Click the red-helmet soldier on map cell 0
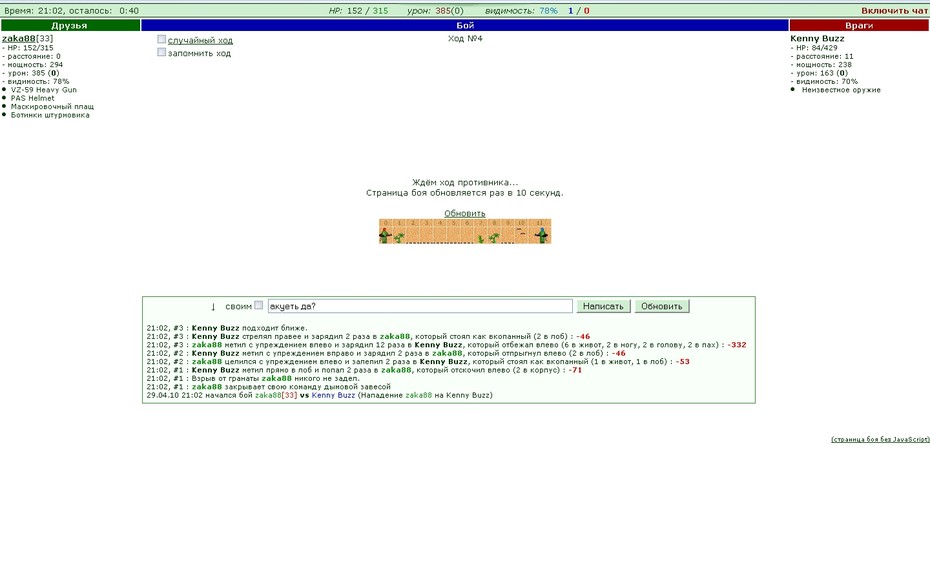 pyautogui.click(x=386, y=235)
